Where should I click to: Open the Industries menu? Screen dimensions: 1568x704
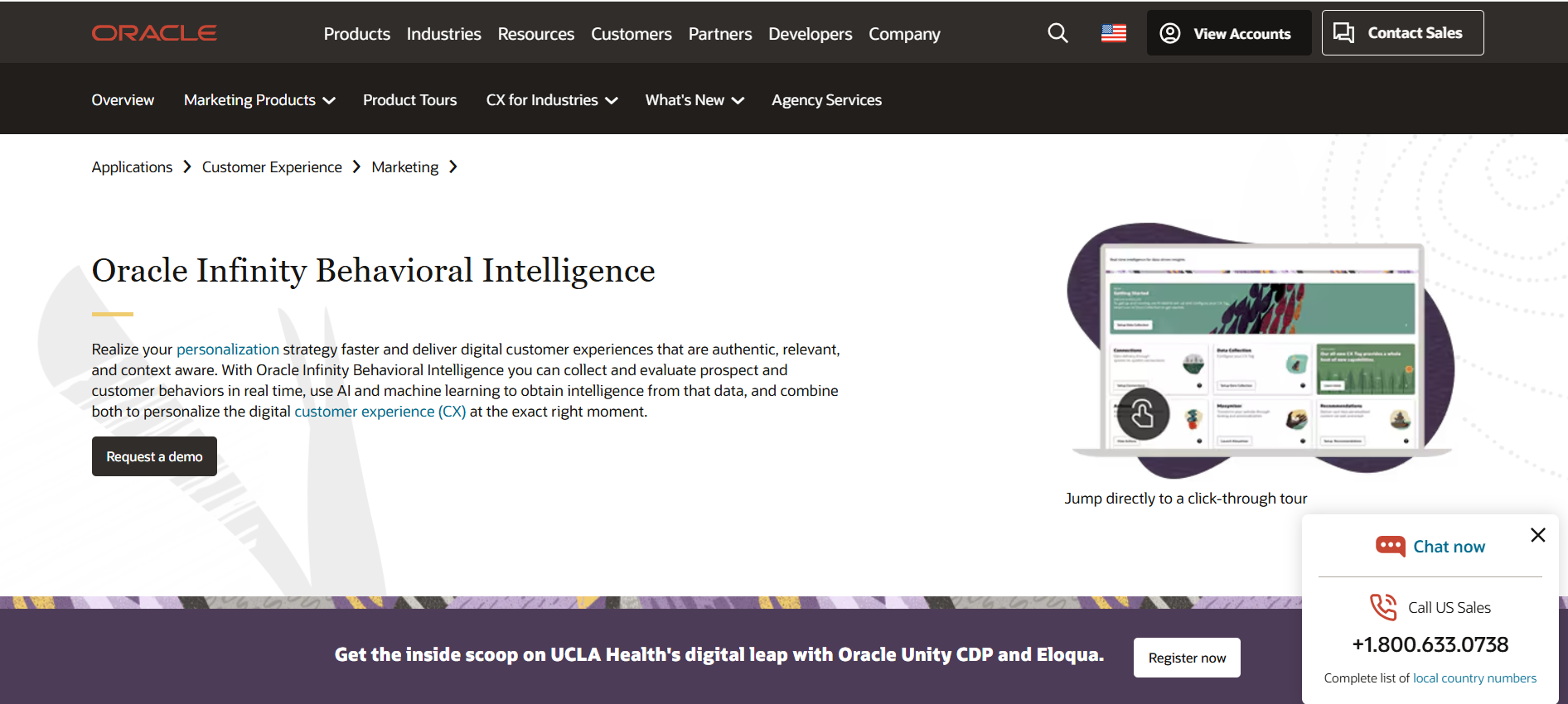click(x=443, y=34)
